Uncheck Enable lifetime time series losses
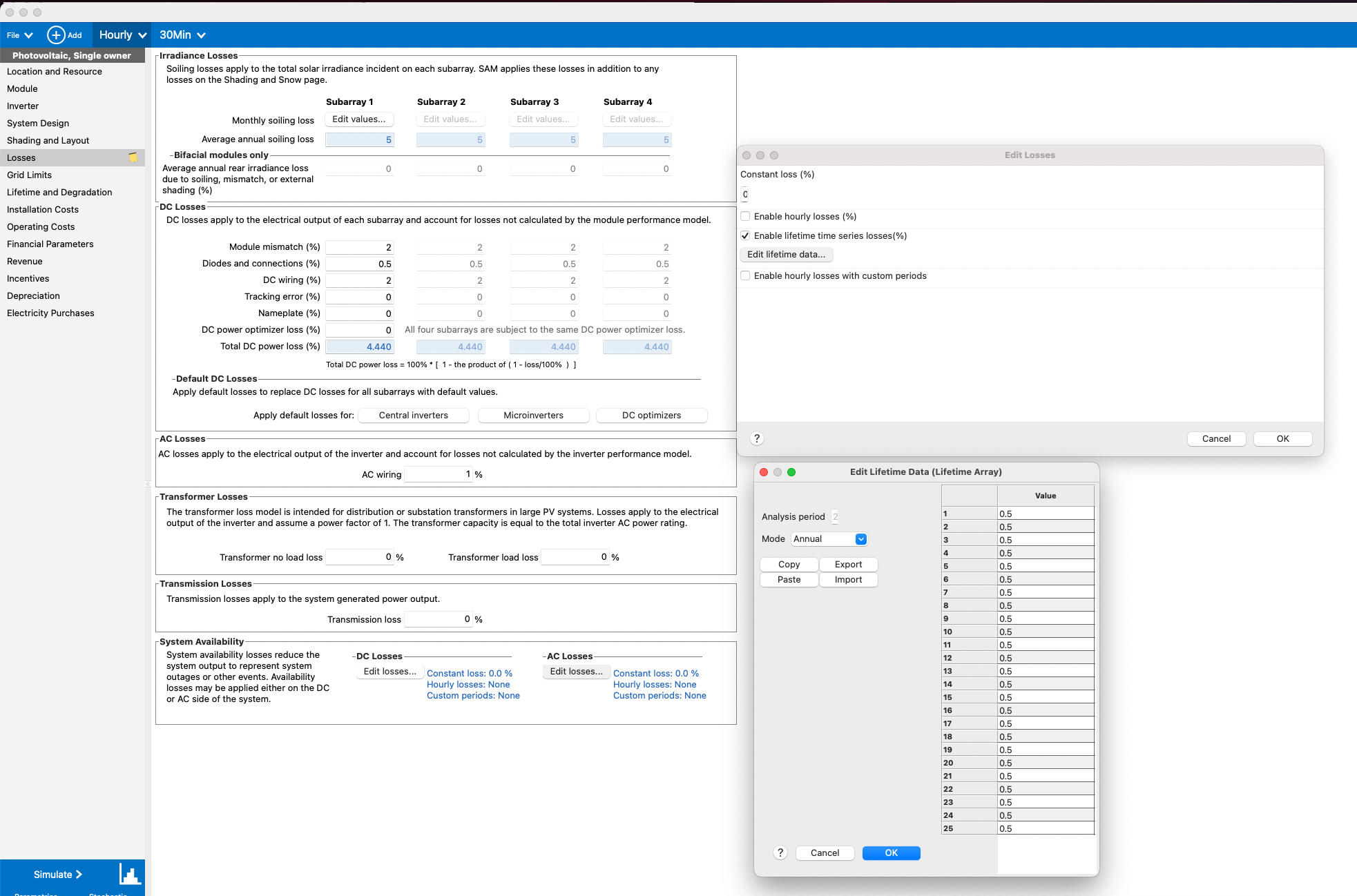This screenshot has width=1357, height=896. click(746, 236)
